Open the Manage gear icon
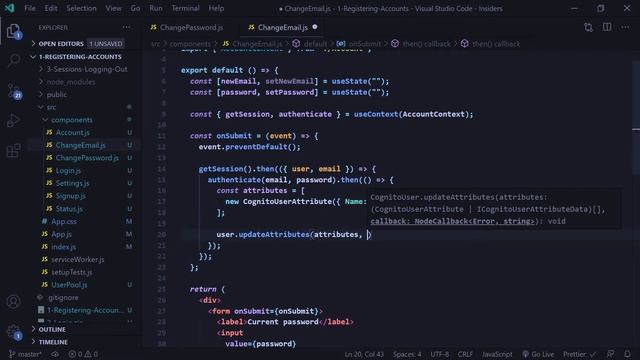The height and width of the screenshot is (360, 640). coord(13,331)
